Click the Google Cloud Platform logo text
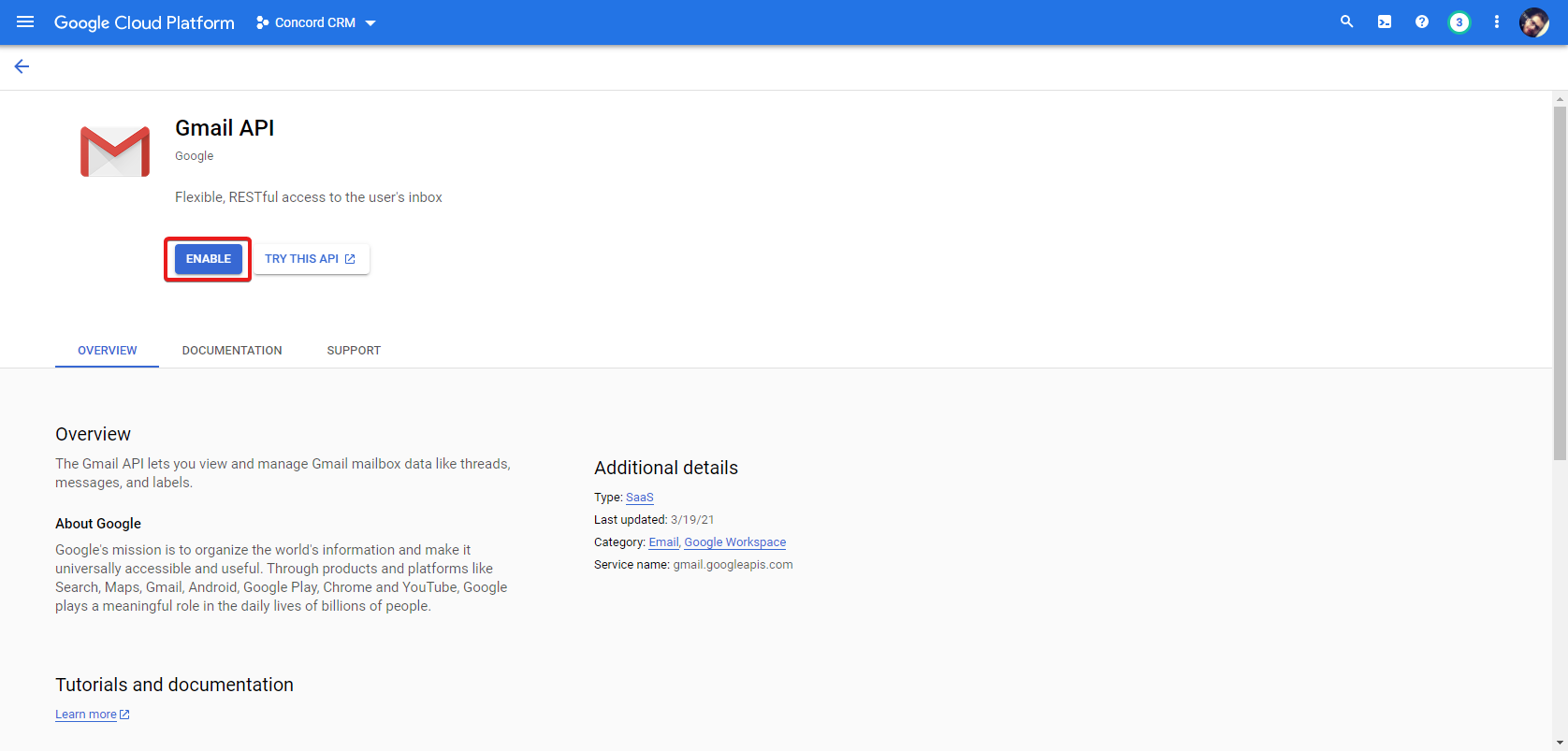This screenshot has width=1568, height=751. tap(144, 22)
